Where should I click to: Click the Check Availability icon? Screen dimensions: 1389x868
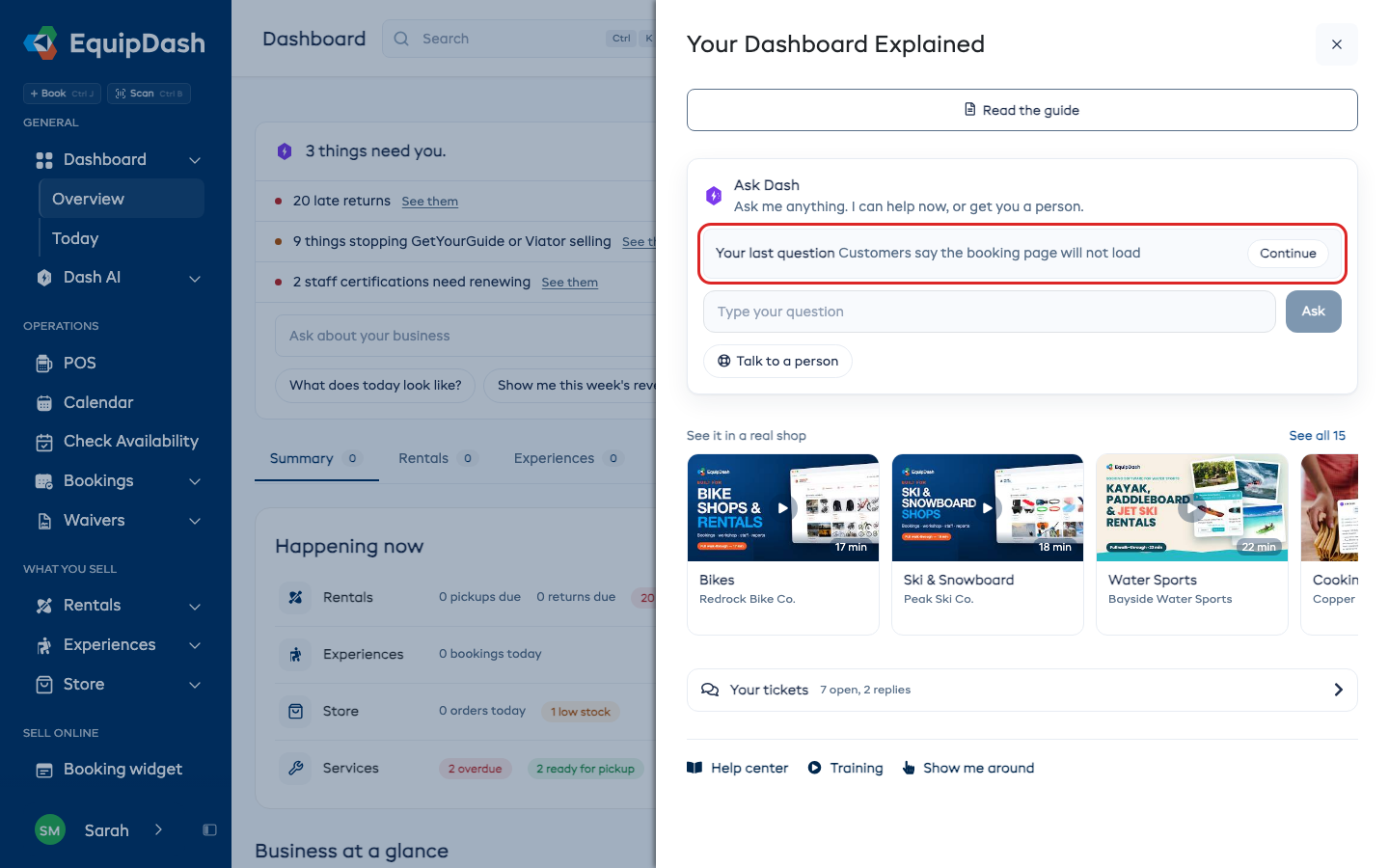coord(44,442)
